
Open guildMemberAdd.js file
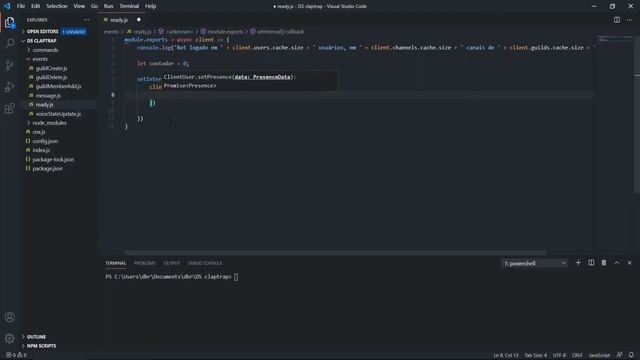pyautogui.click(x=58, y=86)
